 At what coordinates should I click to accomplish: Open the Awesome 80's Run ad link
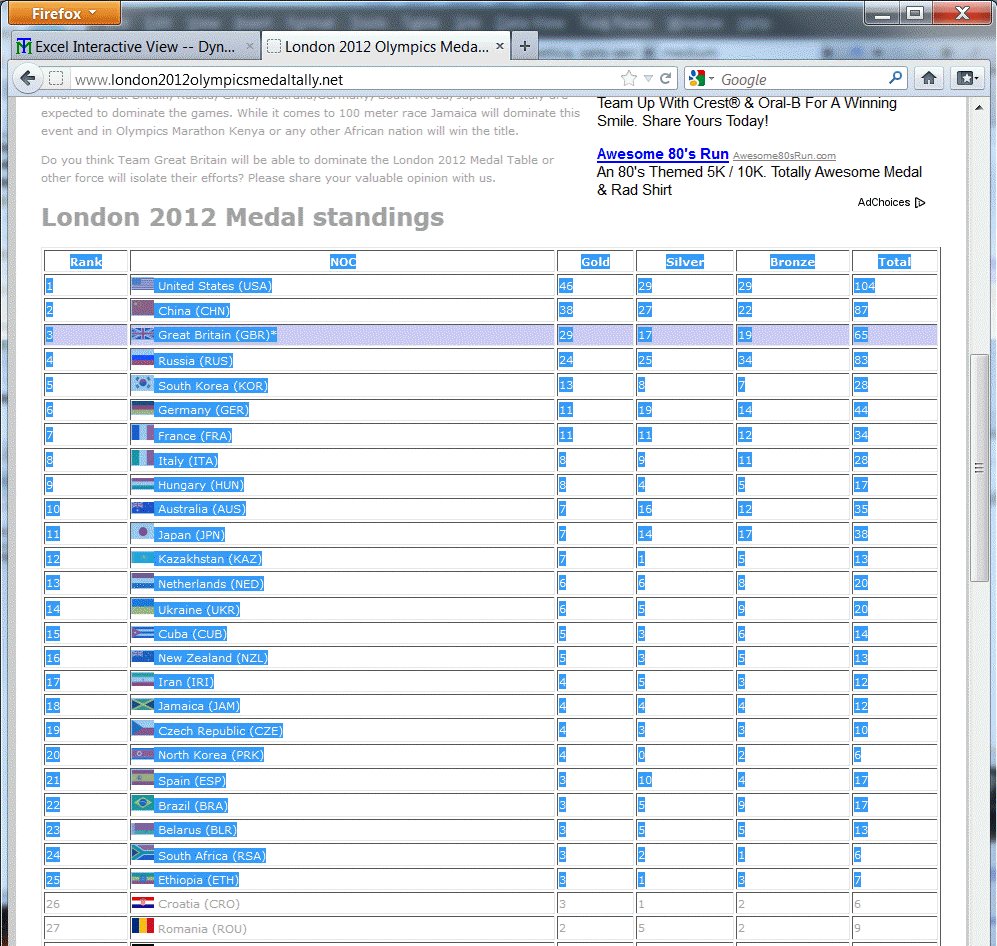[662, 154]
